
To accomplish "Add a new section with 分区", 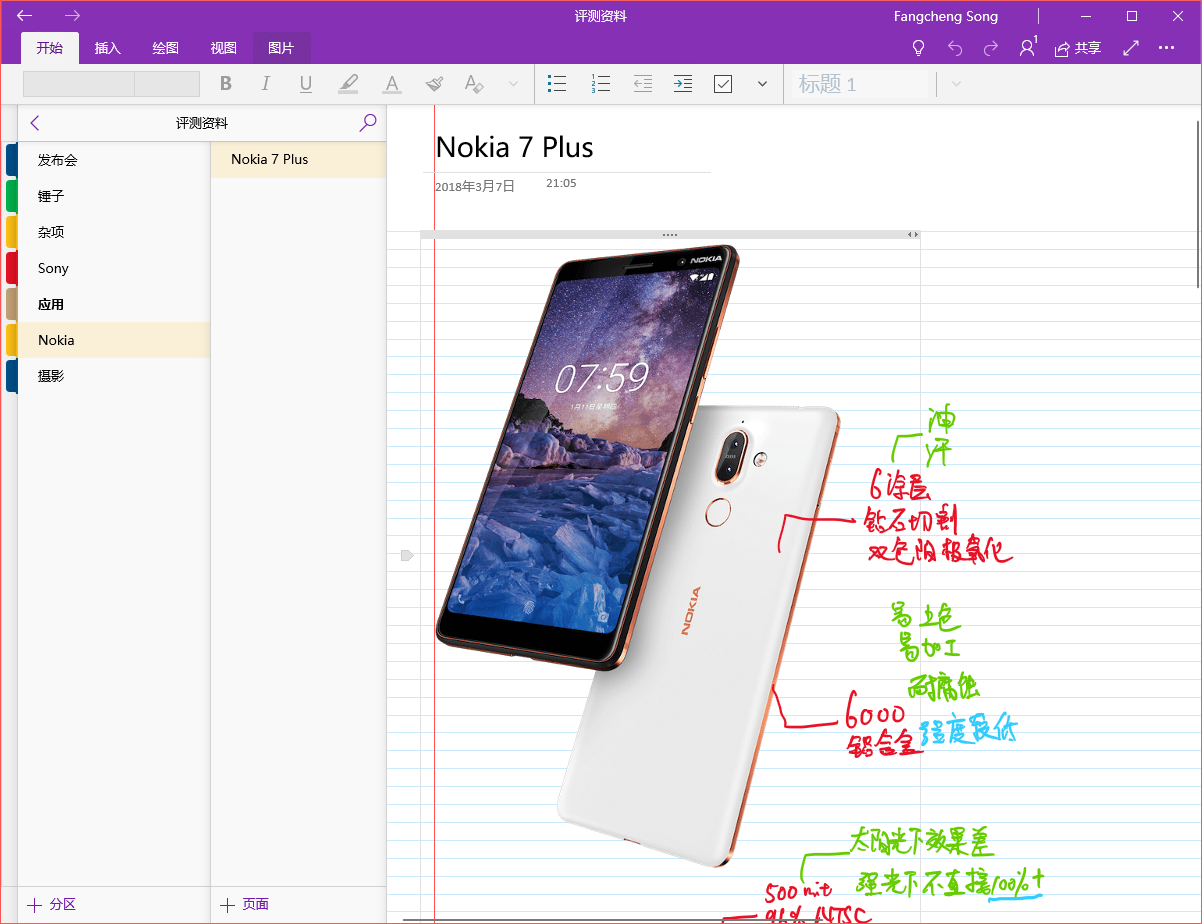I will point(52,904).
